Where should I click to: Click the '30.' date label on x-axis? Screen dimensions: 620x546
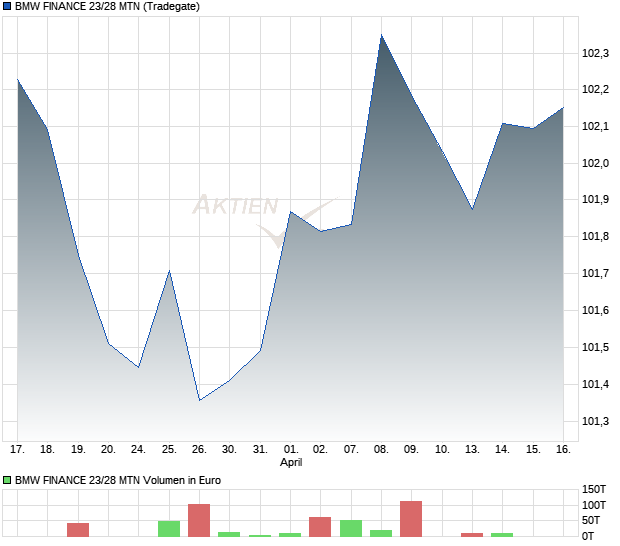pyautogui.click(x=229, y=449)
